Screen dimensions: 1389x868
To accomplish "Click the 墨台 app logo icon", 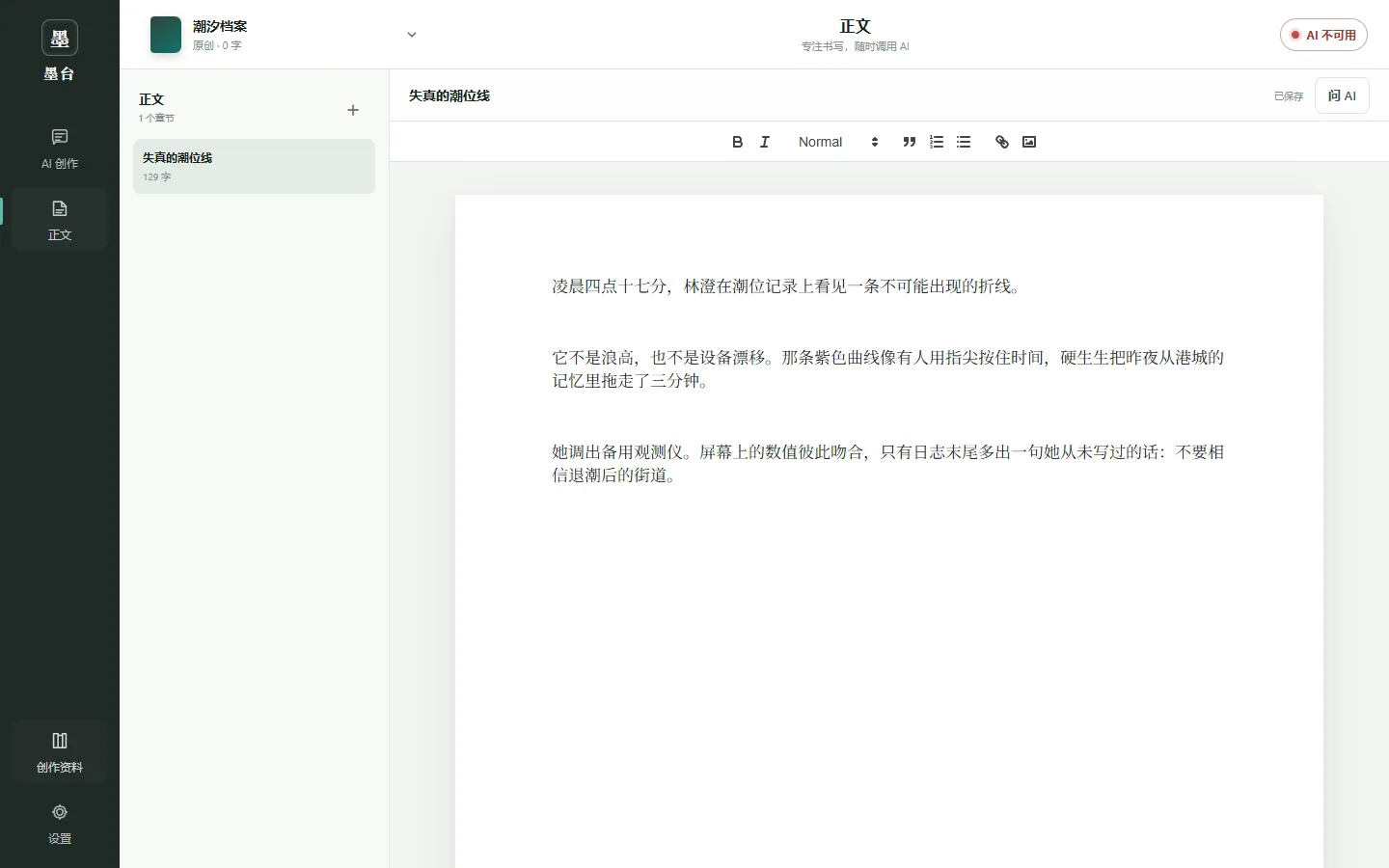I will pos(60,39).
